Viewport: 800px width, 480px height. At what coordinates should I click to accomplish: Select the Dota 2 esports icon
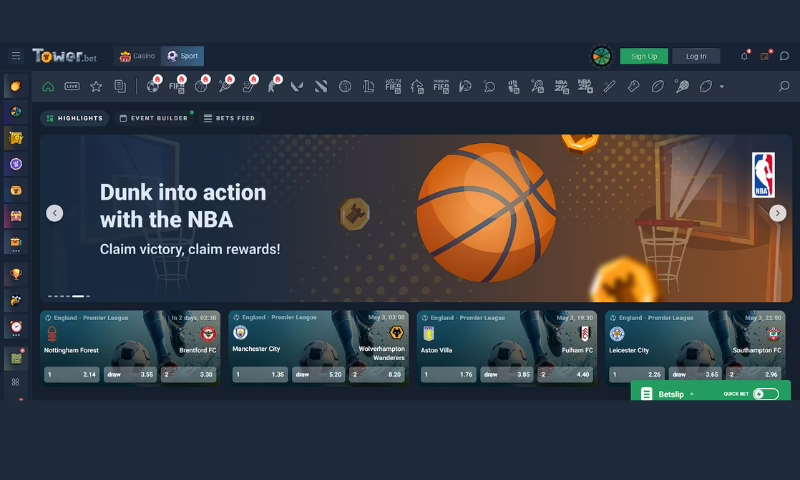tap(320, 86)
